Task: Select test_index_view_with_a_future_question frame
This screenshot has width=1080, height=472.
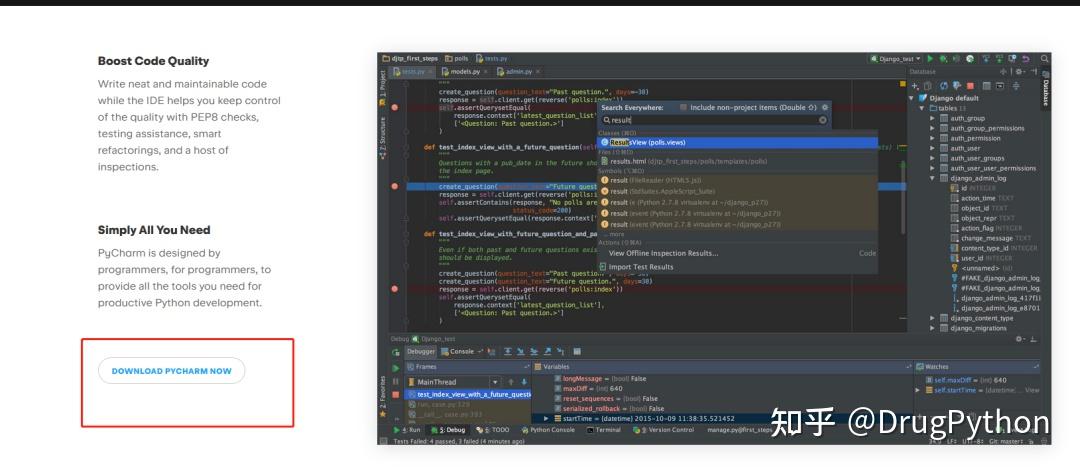Action: [x=468, y=394]
